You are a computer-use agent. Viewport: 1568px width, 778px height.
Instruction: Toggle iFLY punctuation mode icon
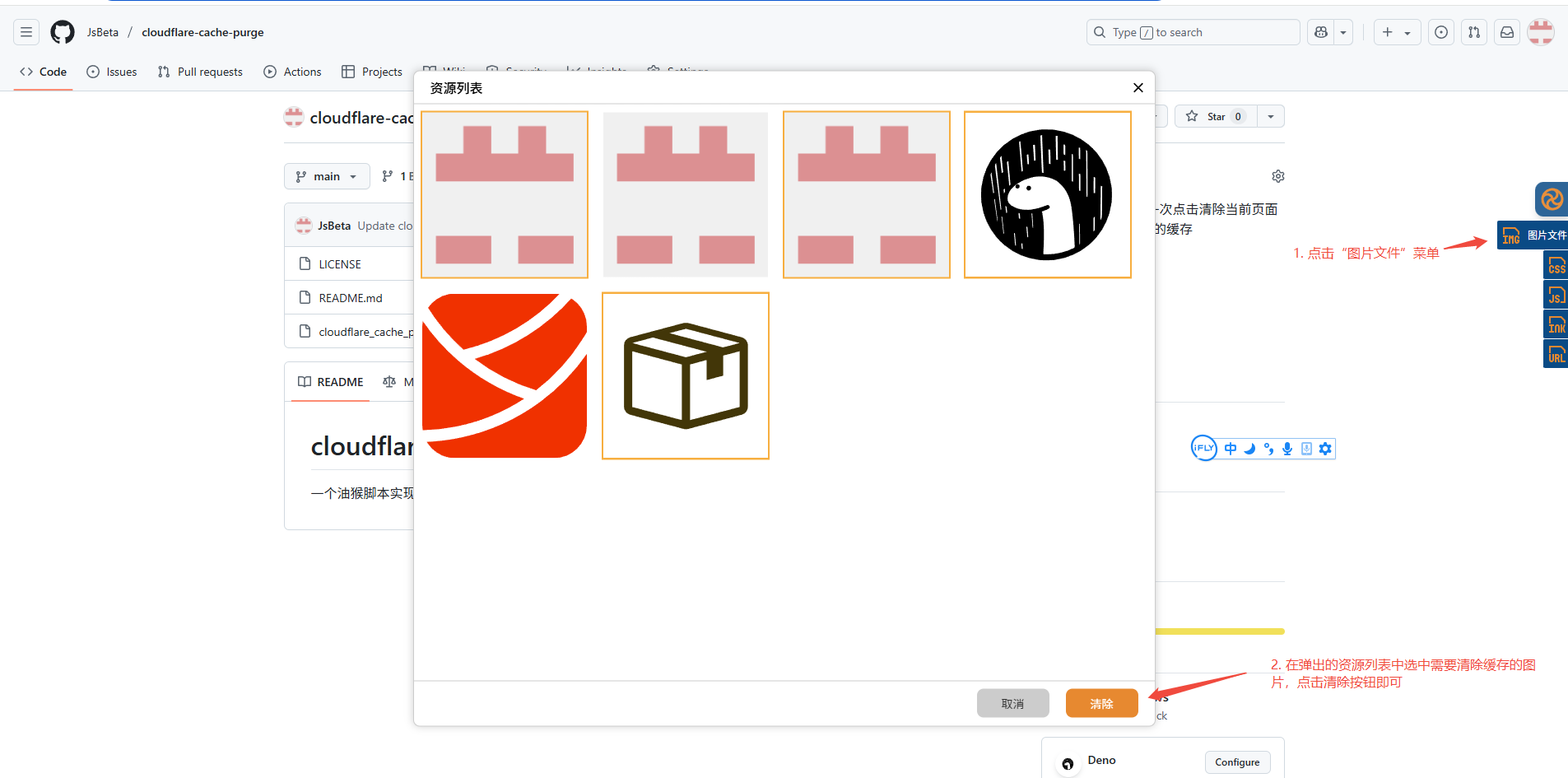1268,449
